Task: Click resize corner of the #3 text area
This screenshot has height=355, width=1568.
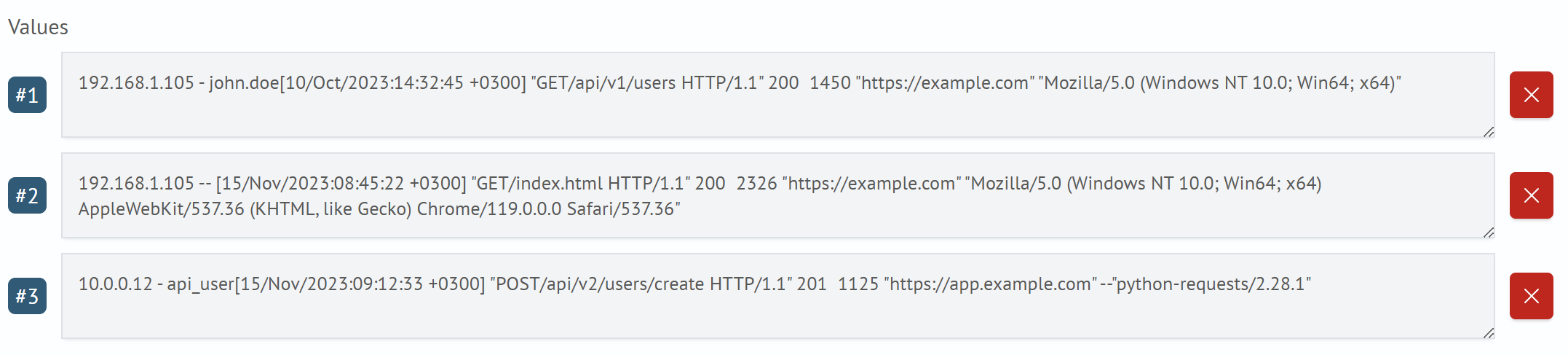Action: (1488, 333)
